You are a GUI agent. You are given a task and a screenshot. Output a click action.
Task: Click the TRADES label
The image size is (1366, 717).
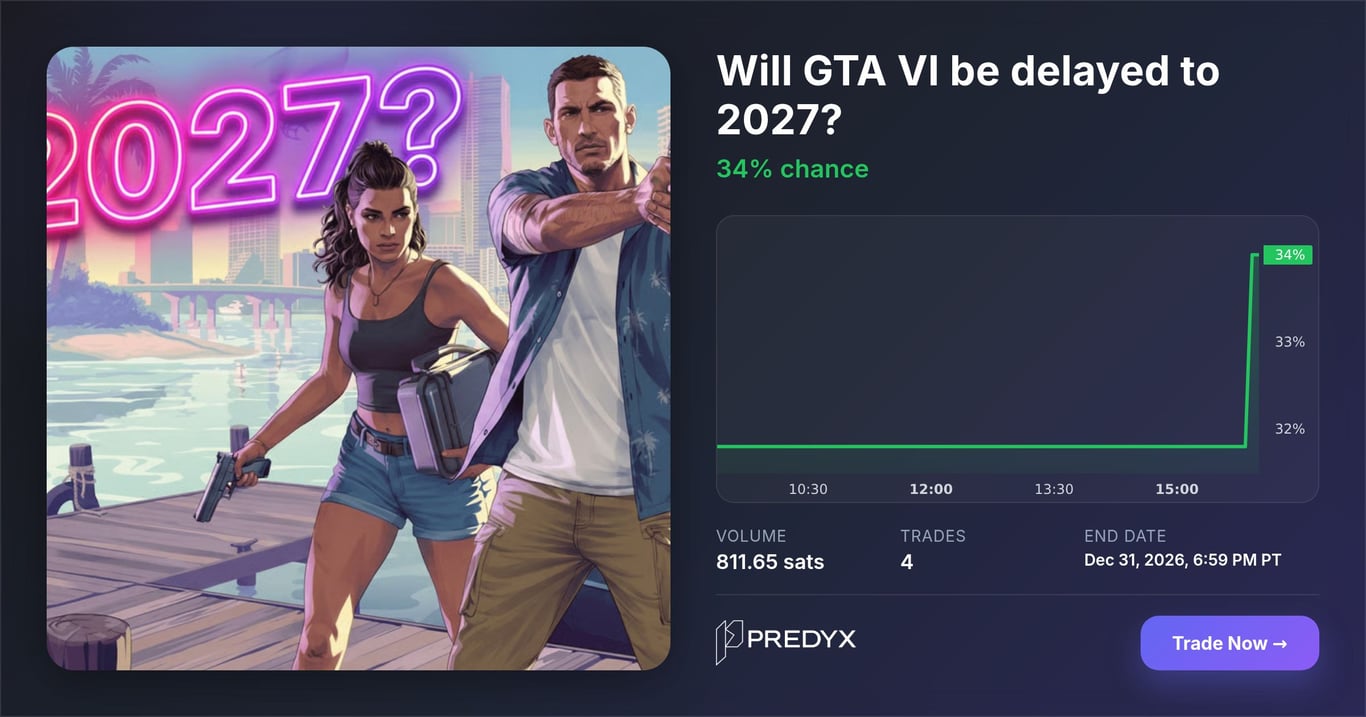(x=932, y=536)
